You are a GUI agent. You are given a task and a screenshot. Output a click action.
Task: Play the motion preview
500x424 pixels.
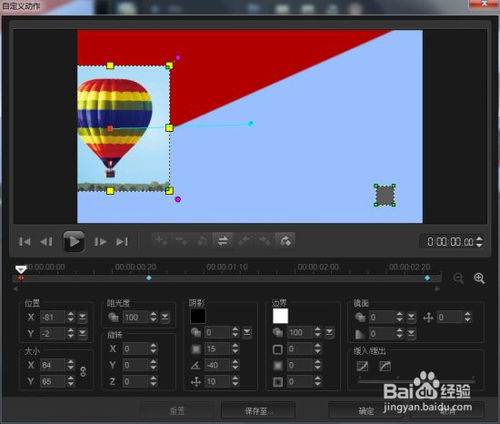[x=74, y=241]
